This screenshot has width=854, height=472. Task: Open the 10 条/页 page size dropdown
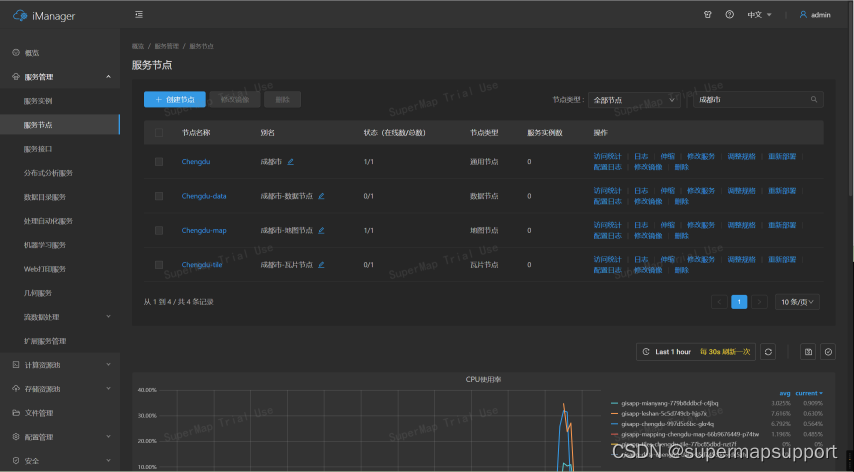(x=798, y=301)
